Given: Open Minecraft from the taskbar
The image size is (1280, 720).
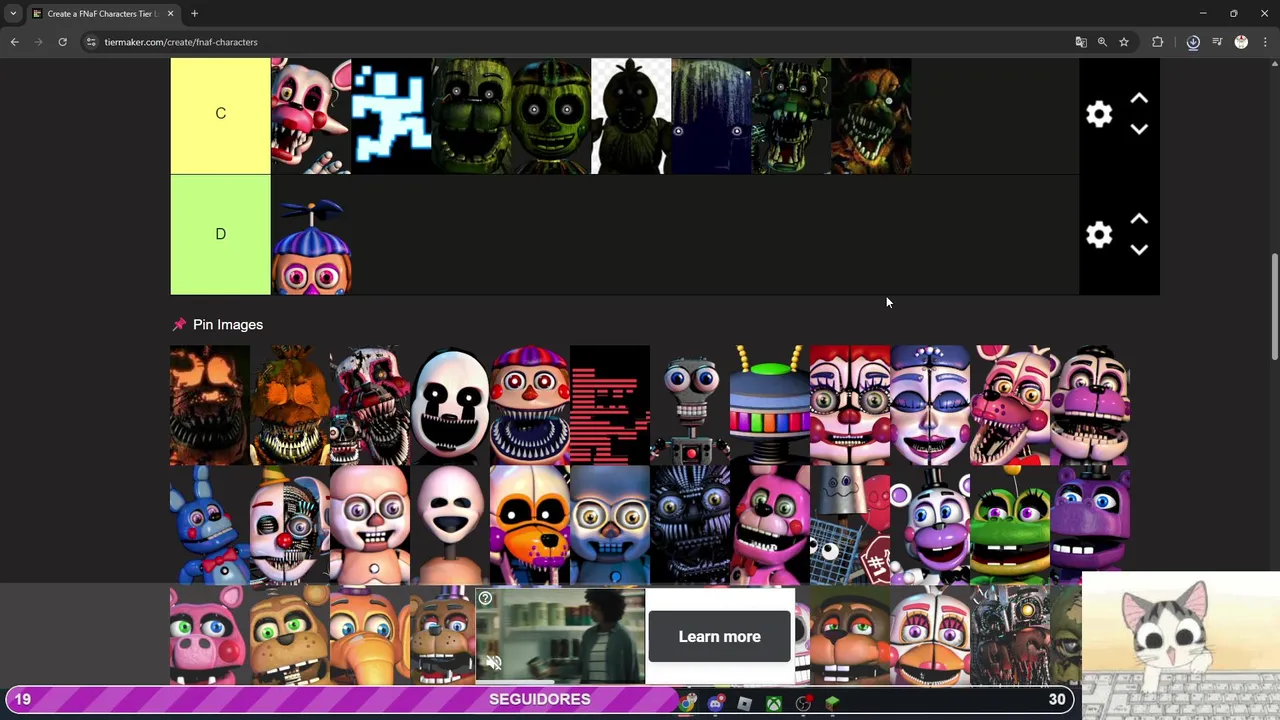Looking at the screenshot, I should (832, 704).
